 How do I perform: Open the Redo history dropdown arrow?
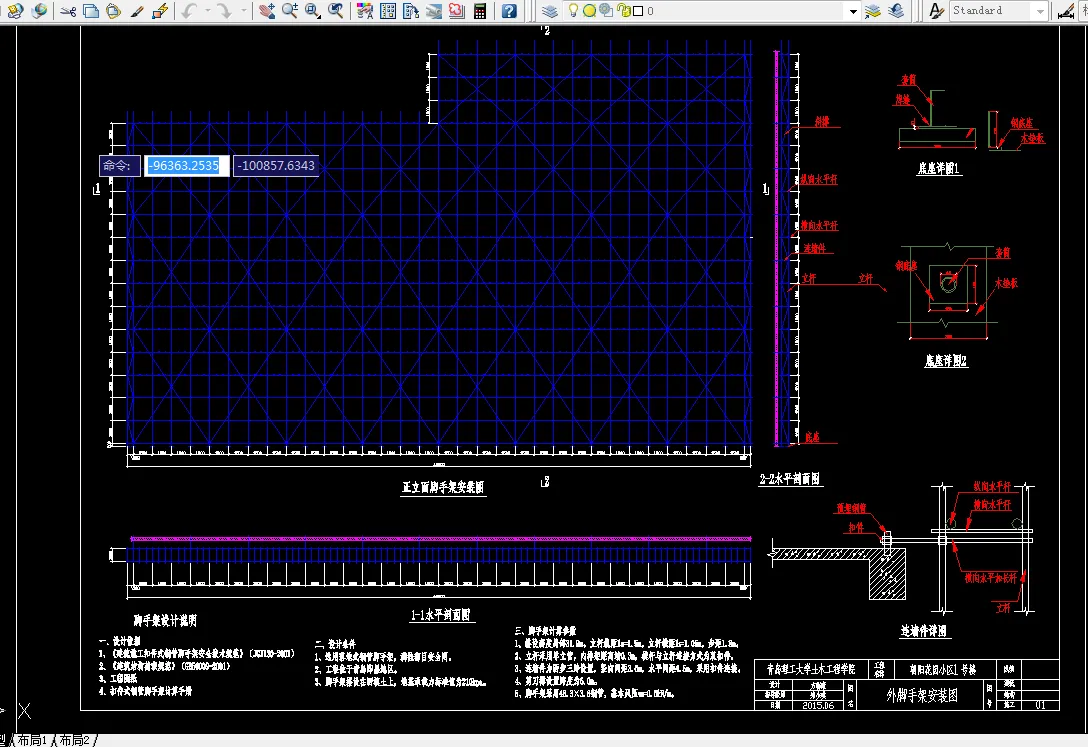point(243,10)
